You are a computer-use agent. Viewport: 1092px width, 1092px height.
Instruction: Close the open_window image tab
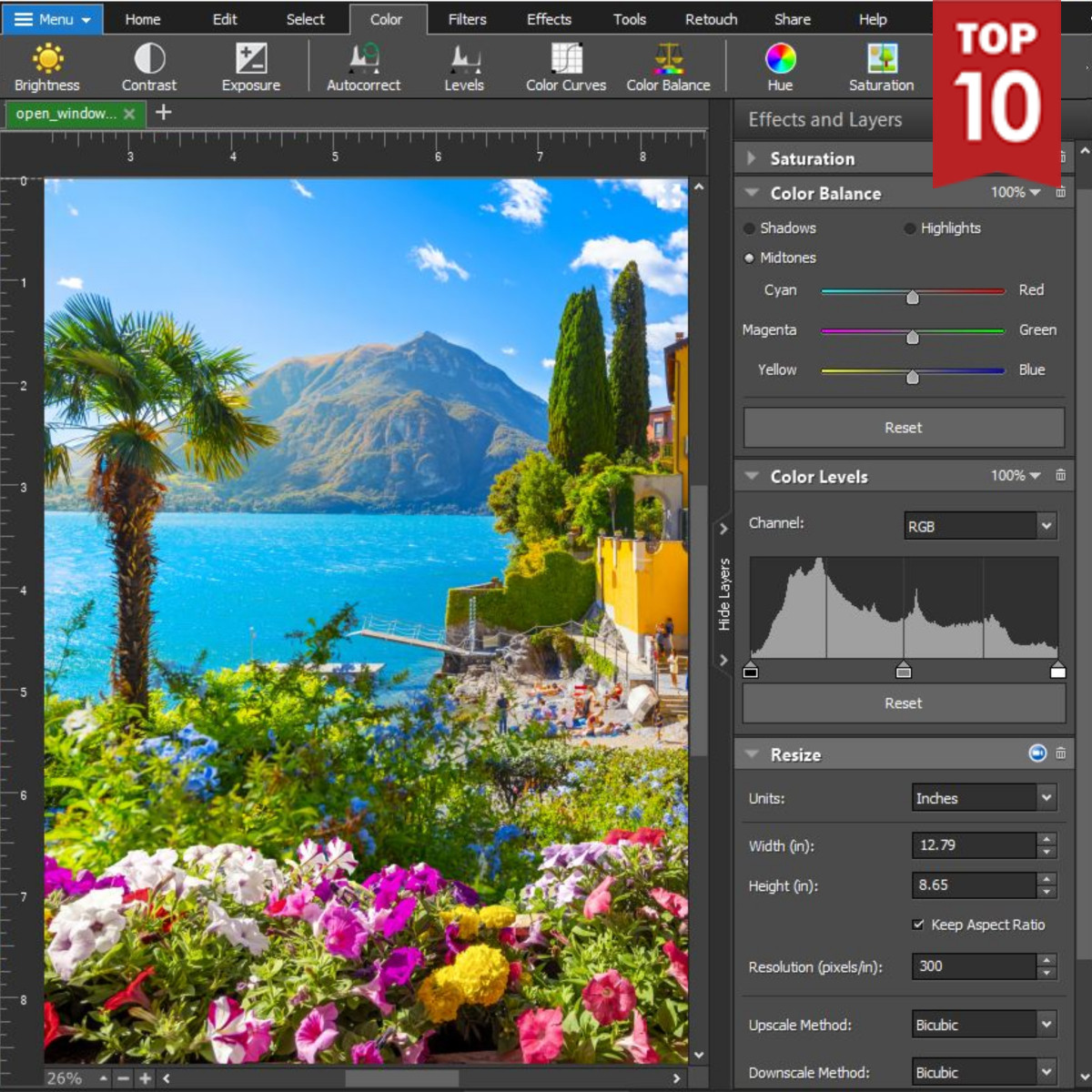coord(129,114)
